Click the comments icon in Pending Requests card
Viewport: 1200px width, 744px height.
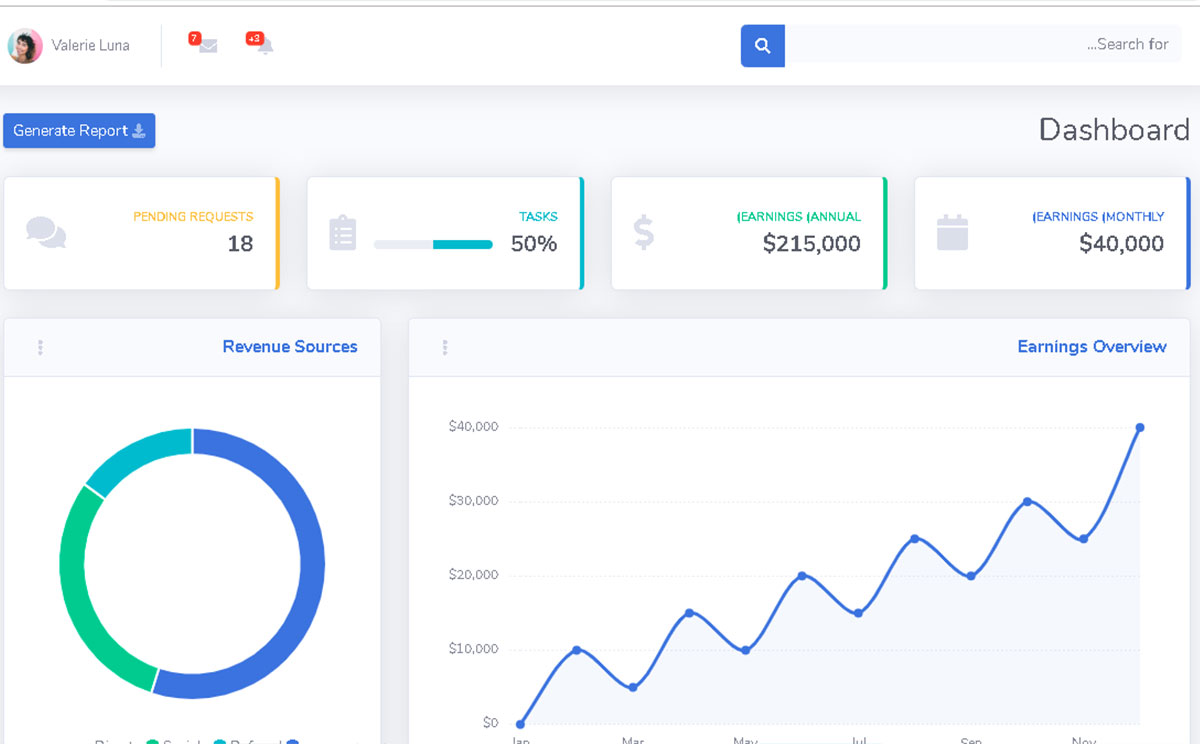pos(46,233)
